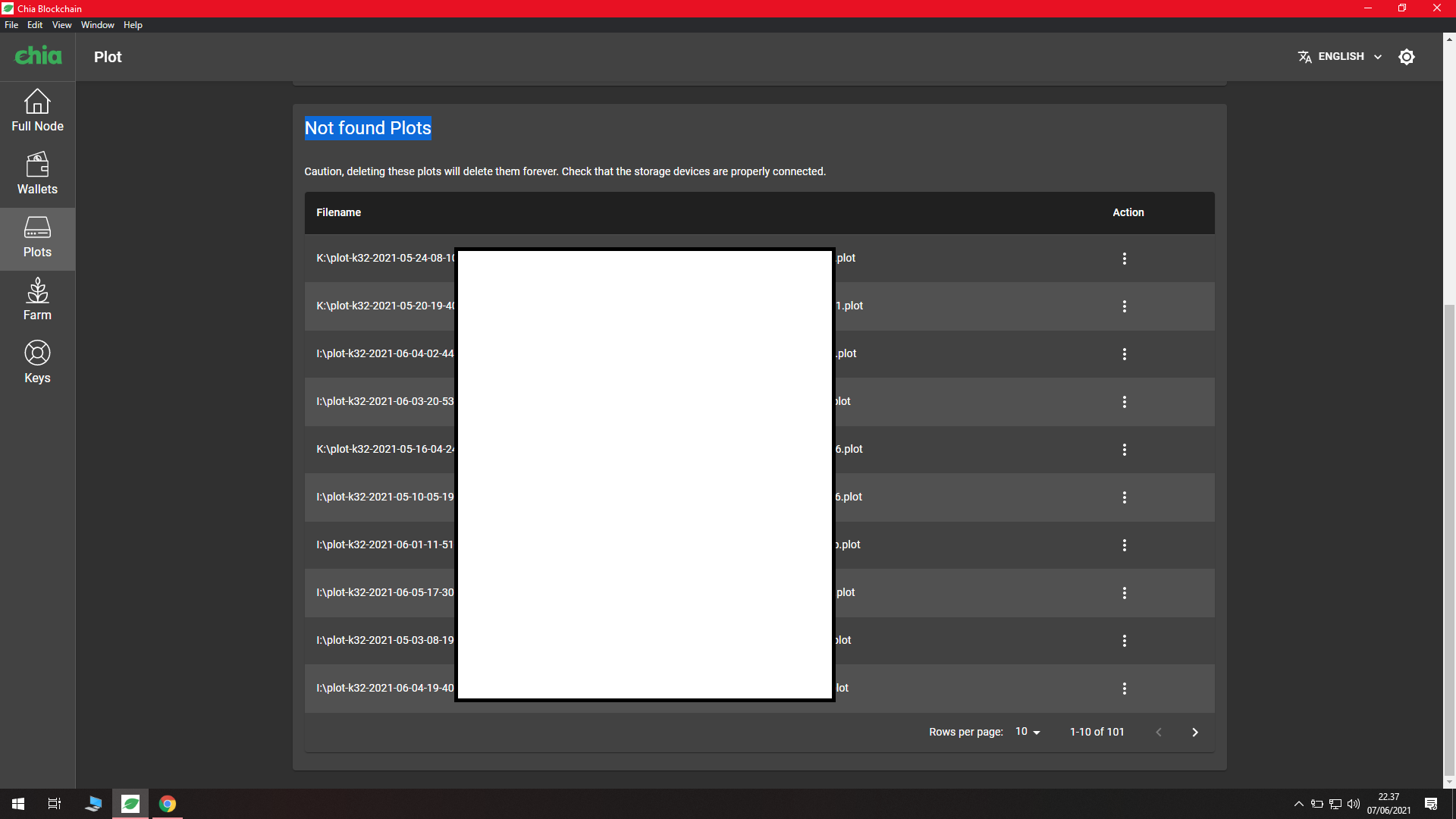Open the Window menu
This screenshot has height=819, width=1456.
point(97,25)
